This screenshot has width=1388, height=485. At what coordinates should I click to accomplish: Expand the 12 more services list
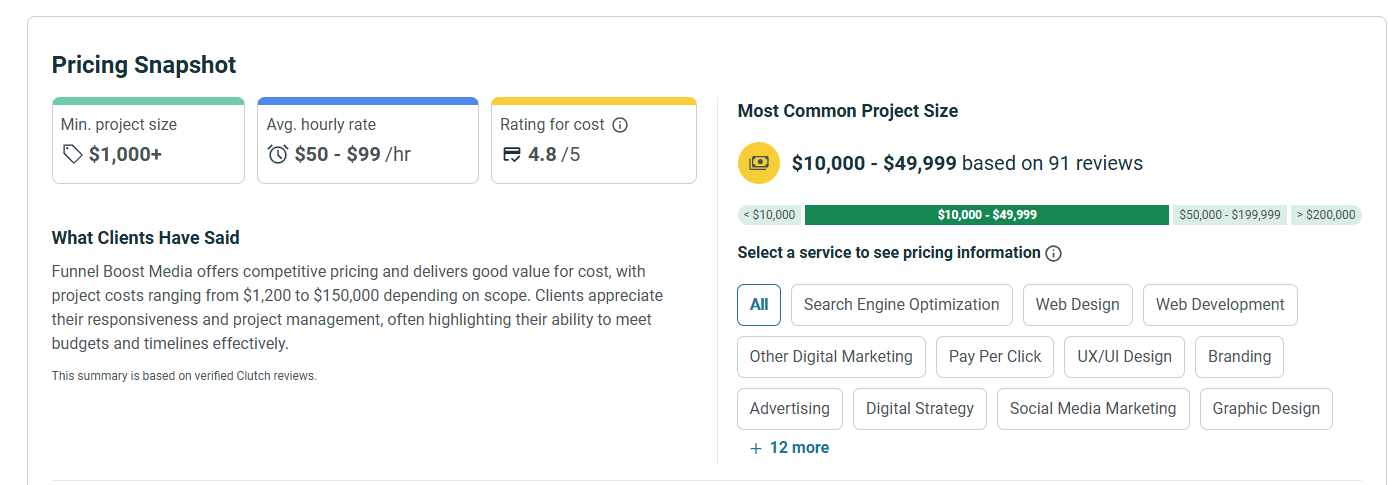click(789, 448)
